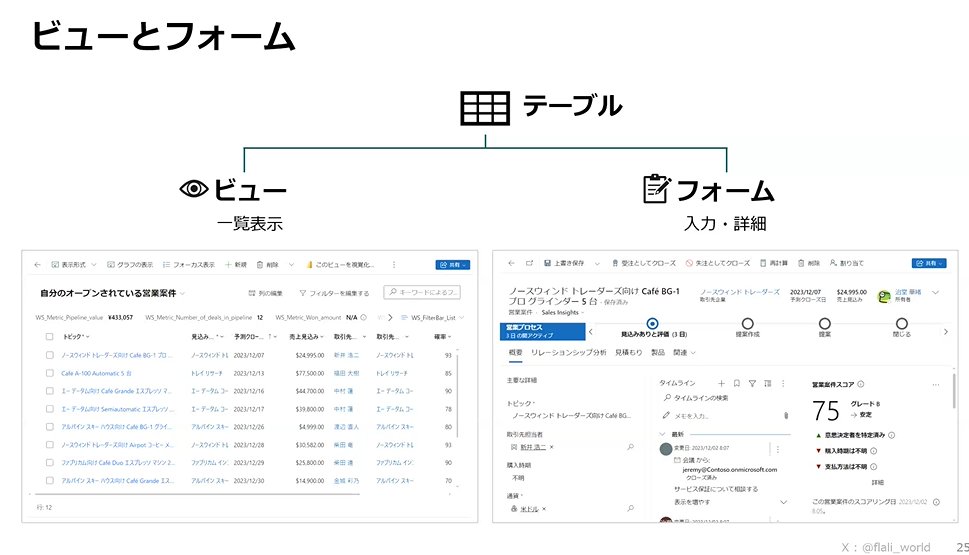
Task: Click the 削除 trash icon in view toolbar
Action: [260, 265]
